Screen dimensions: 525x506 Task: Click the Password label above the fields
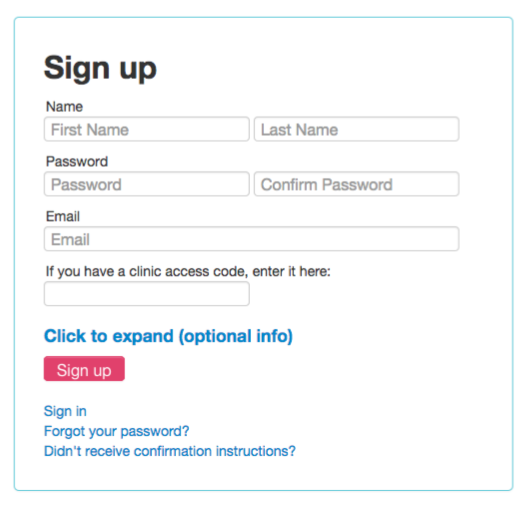77,161
